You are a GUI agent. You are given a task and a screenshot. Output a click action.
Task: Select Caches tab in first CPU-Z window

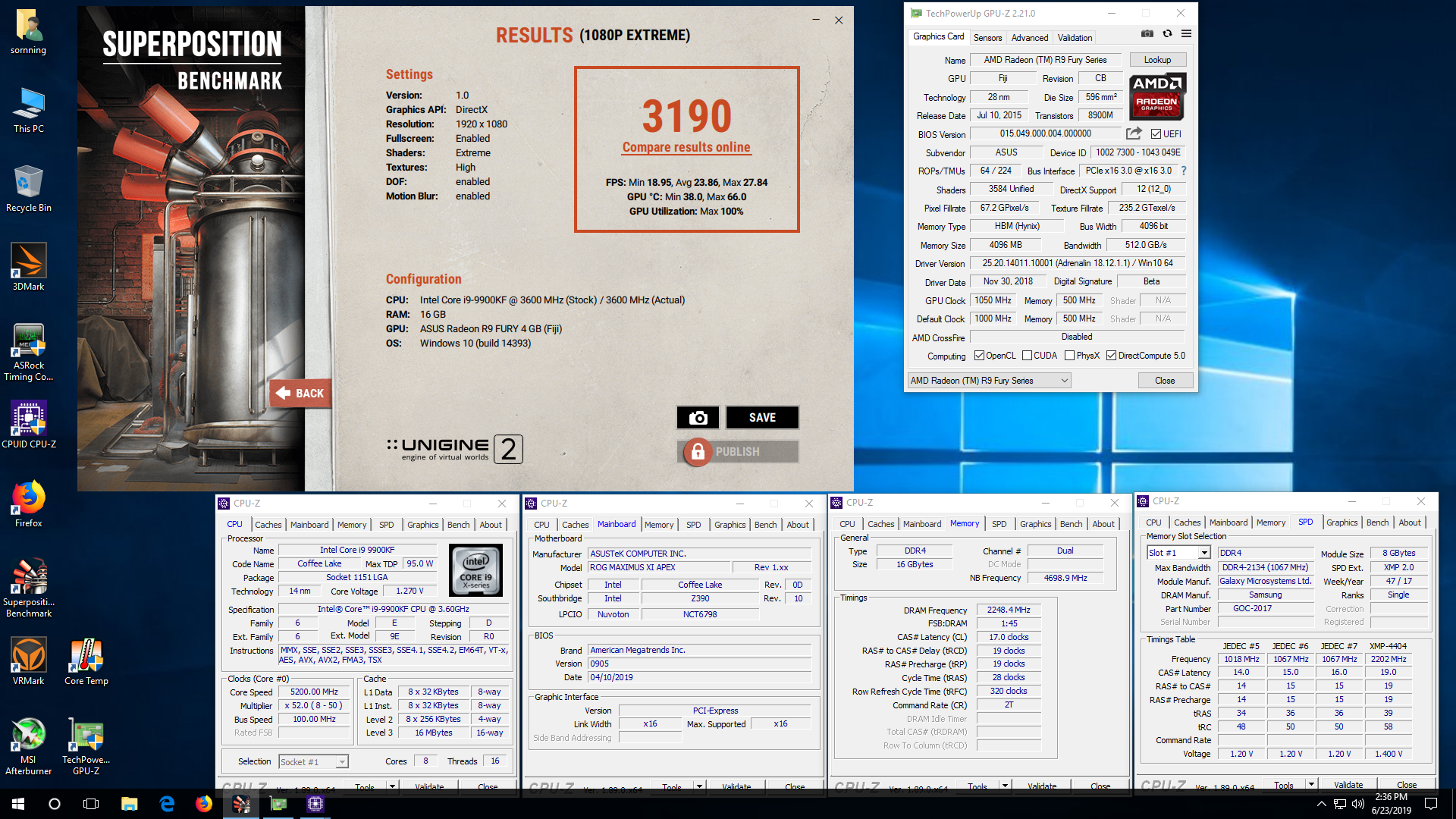point(268,525)
